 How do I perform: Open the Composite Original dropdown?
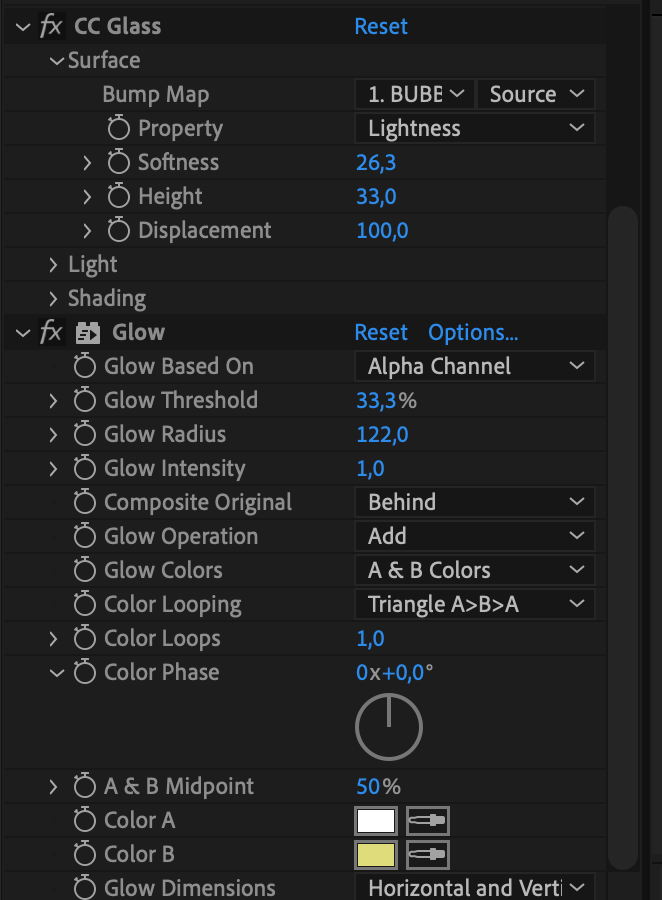coord(475,503)
